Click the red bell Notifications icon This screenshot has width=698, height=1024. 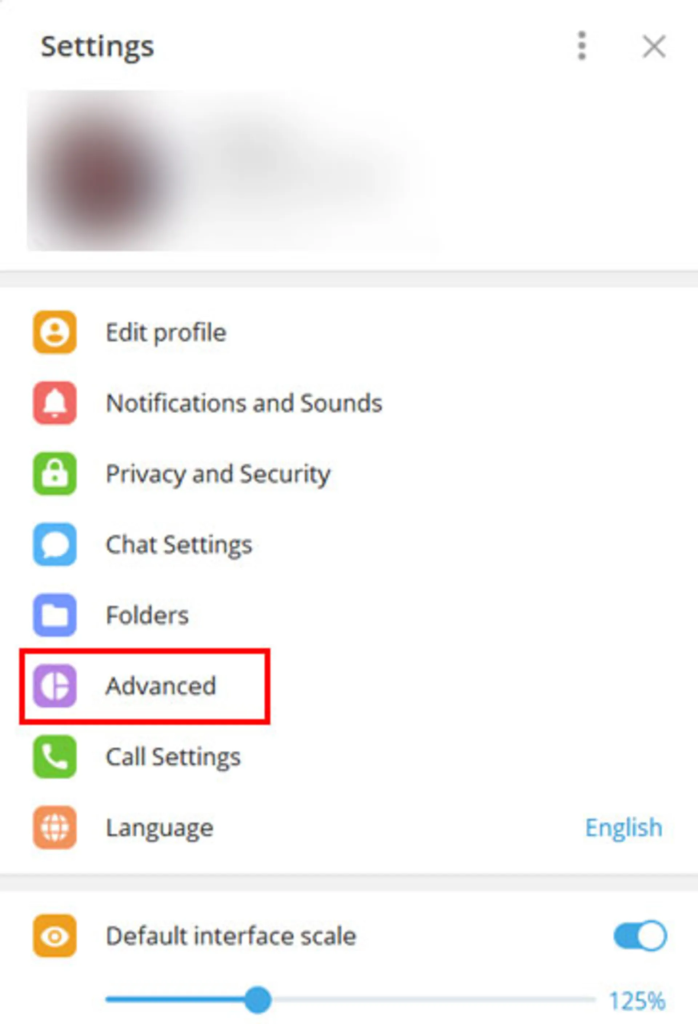[x=55, y=403]
